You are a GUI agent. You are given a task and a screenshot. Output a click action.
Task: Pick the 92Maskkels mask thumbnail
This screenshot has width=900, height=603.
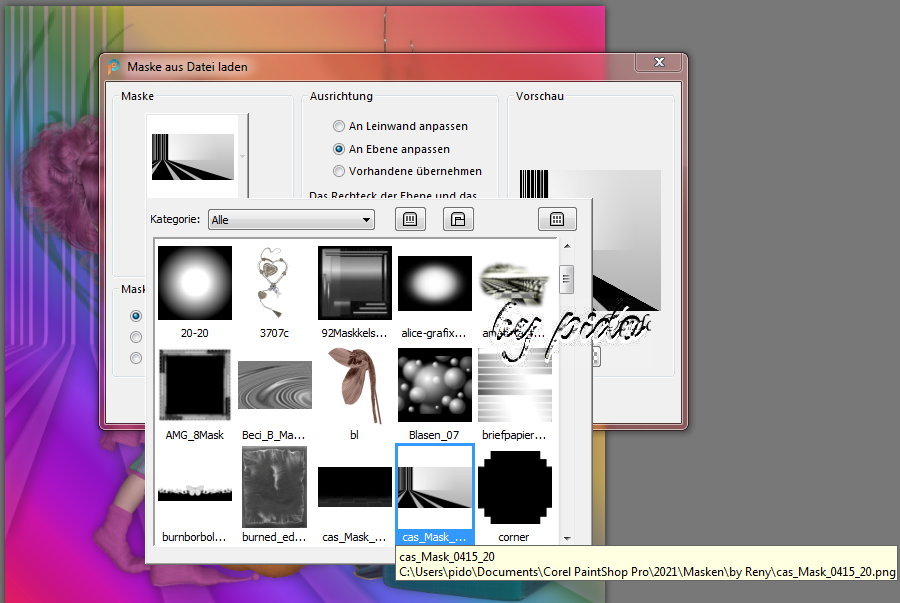[x=354, y=283]
